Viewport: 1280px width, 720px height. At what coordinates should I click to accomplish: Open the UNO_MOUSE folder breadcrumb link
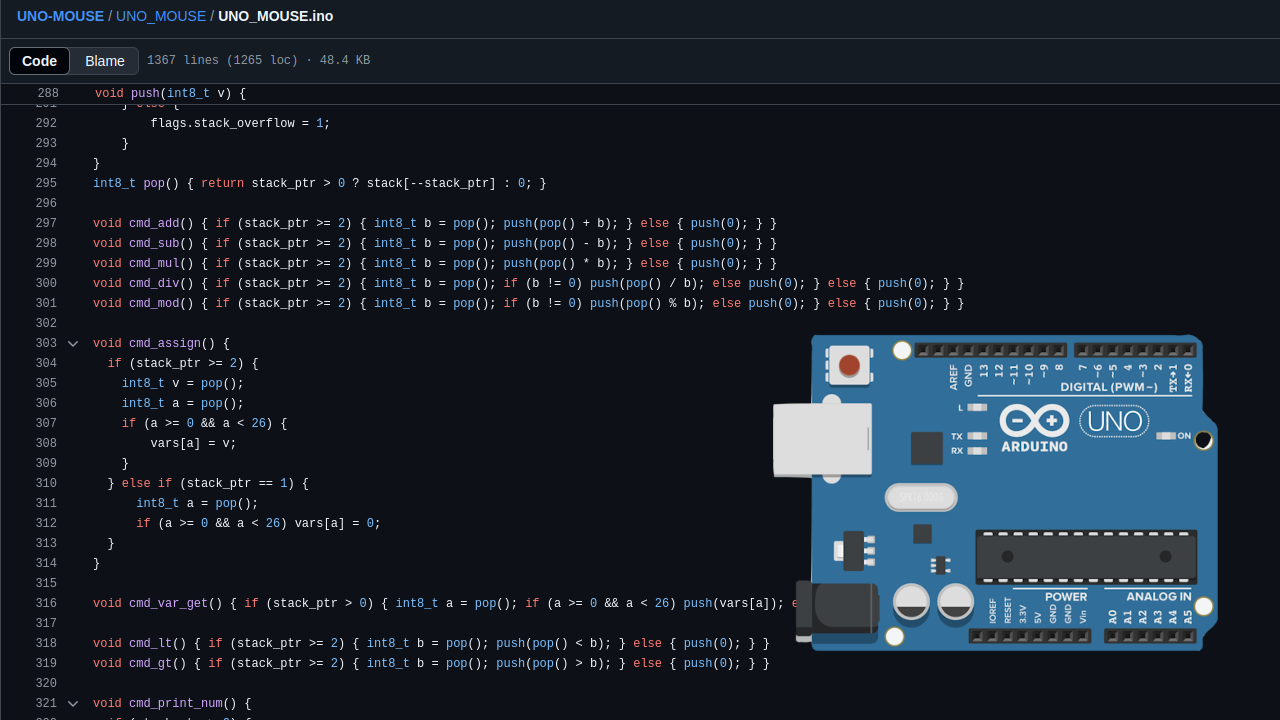(x=160, y=16)
